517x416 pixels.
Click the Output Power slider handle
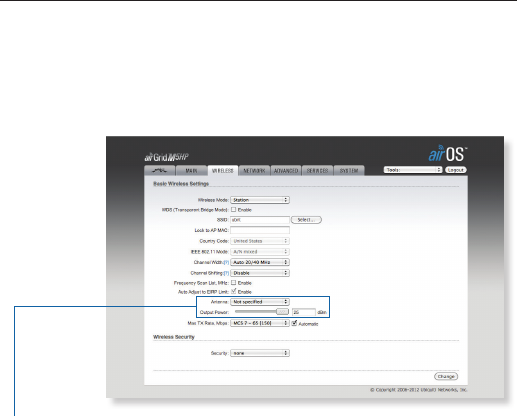282,312
